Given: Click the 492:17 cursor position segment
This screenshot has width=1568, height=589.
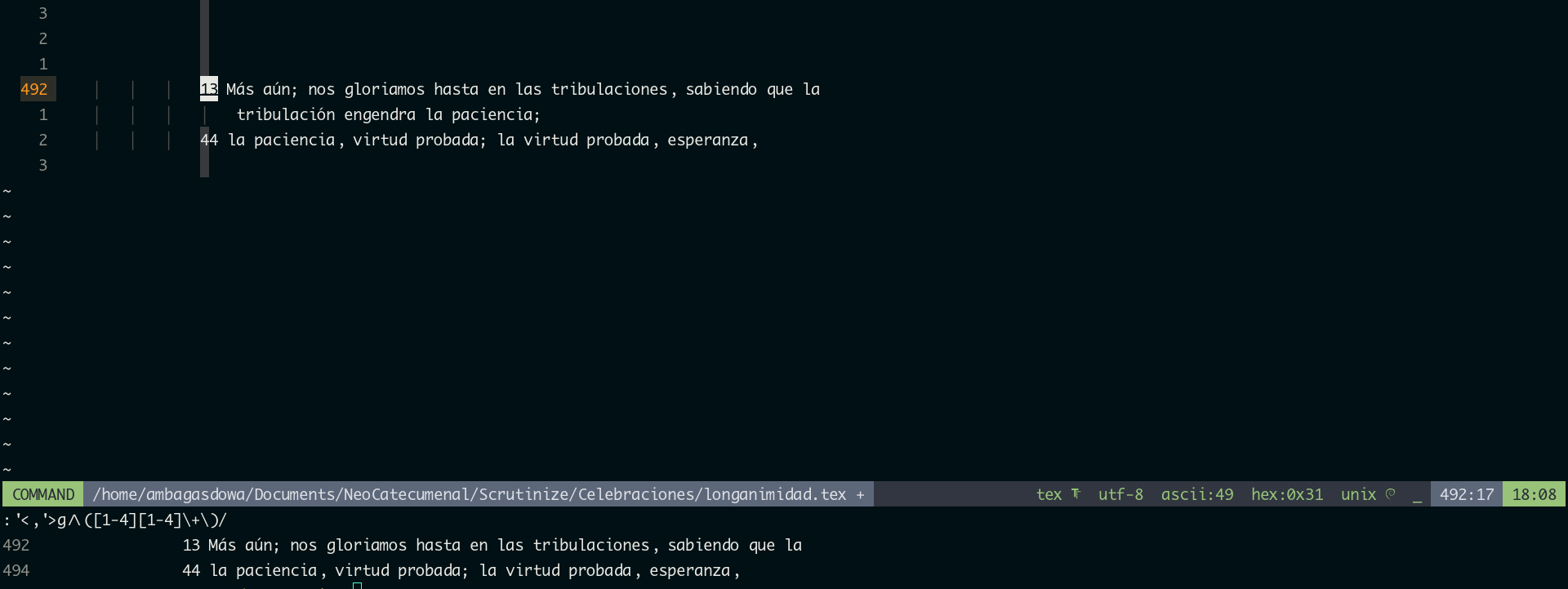Looking at the screenshot, I should click(1466, 494).
